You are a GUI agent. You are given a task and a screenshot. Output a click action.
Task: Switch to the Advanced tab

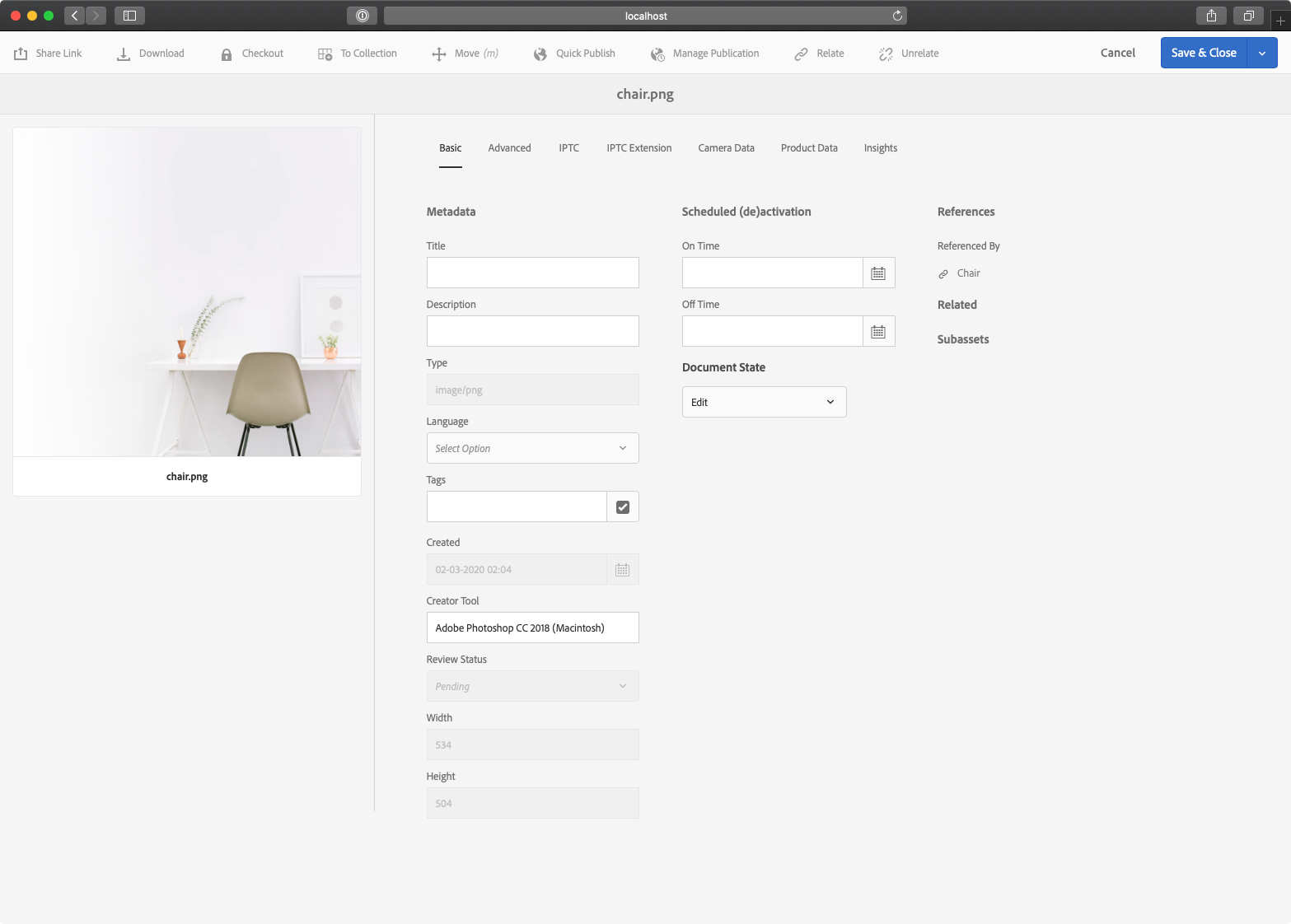click(509, 148)
